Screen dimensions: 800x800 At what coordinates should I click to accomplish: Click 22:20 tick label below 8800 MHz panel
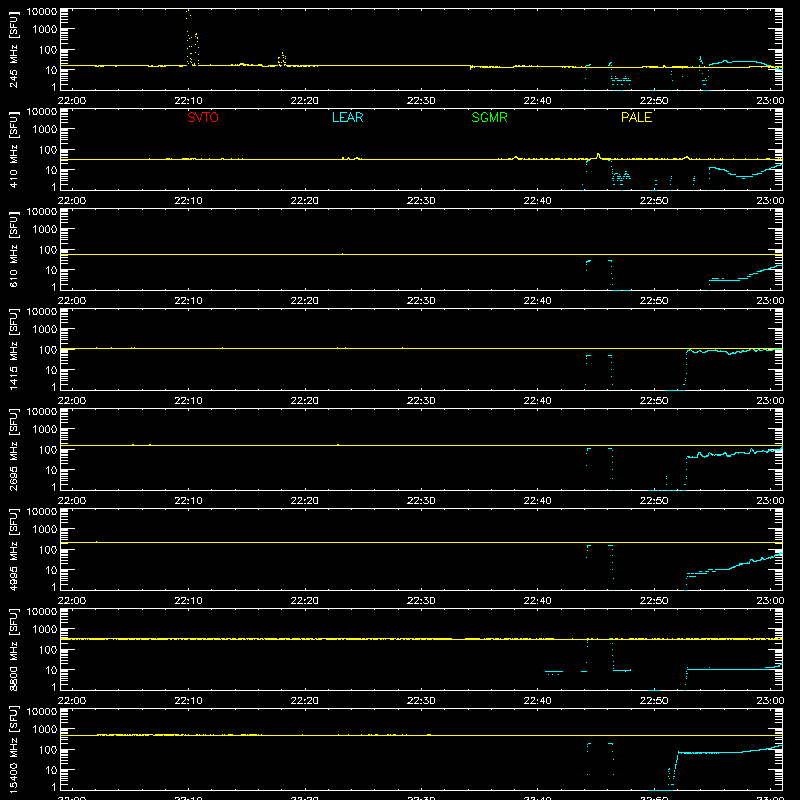305,701
